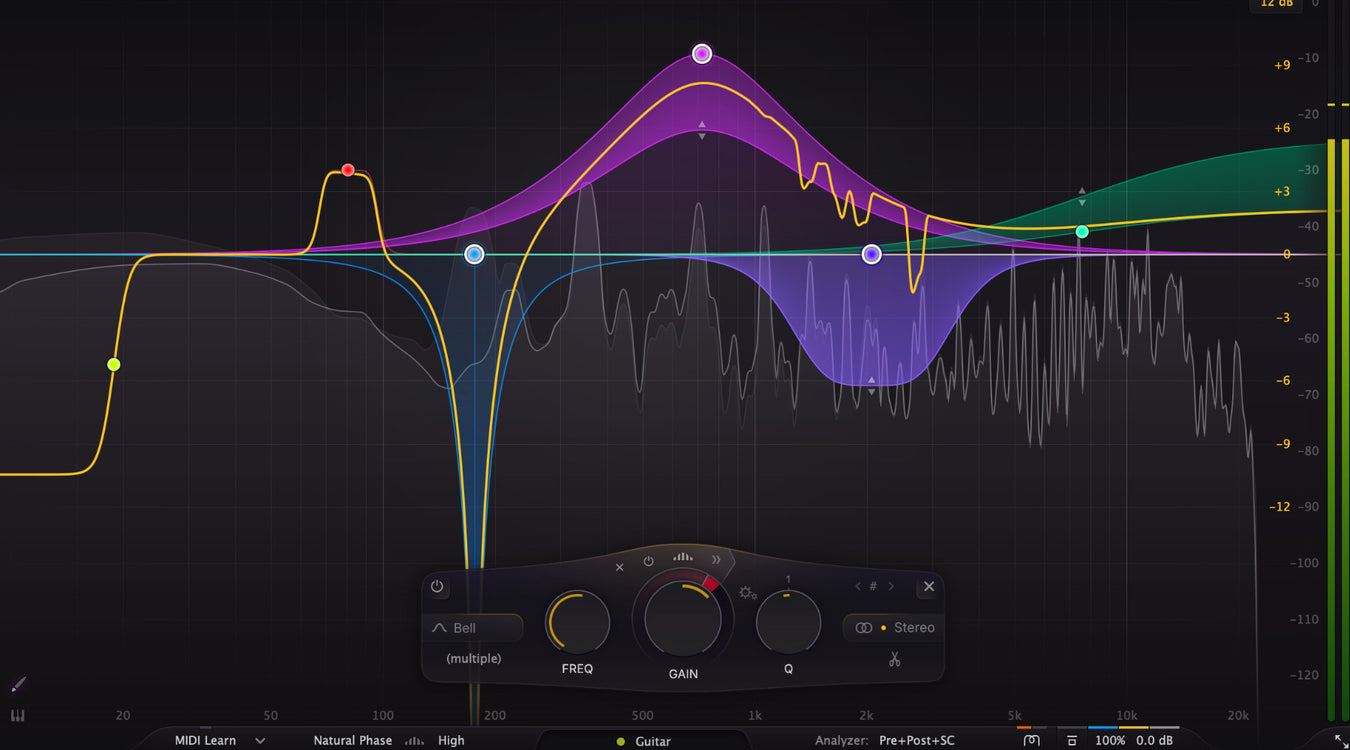Screen dimensions: 1350x750
Task: Click the +9 gain scale label
Action: click(x=1282, y=65)
